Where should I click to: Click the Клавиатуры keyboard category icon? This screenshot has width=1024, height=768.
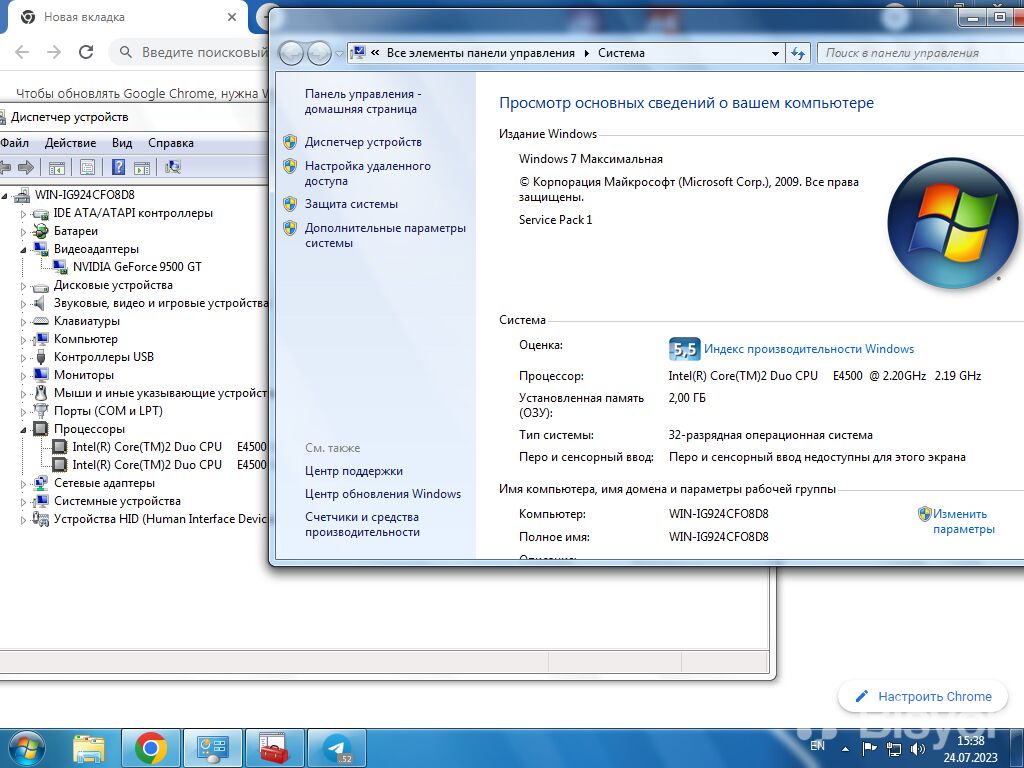pyautogui.click(x=40, y=321)
